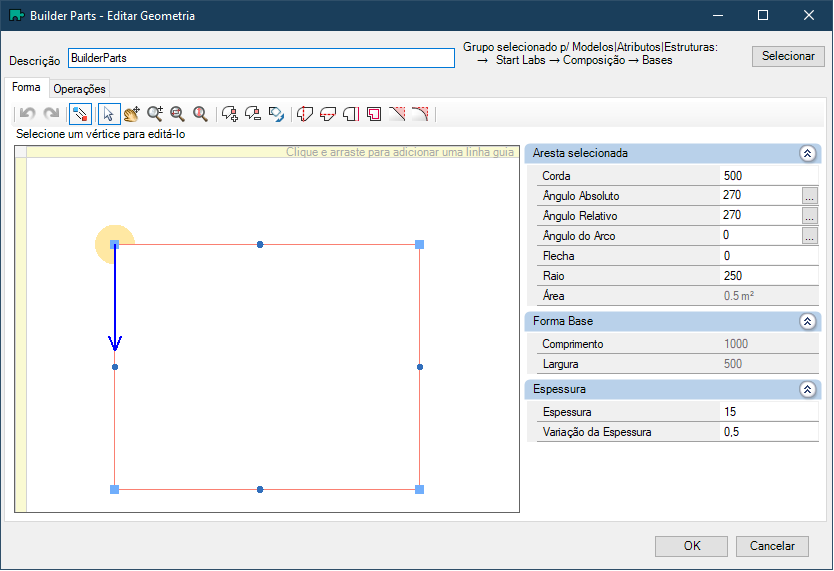Collapse the Aresta selecionada section
Screen dimensions: 834x571
(x=807, y=154)
